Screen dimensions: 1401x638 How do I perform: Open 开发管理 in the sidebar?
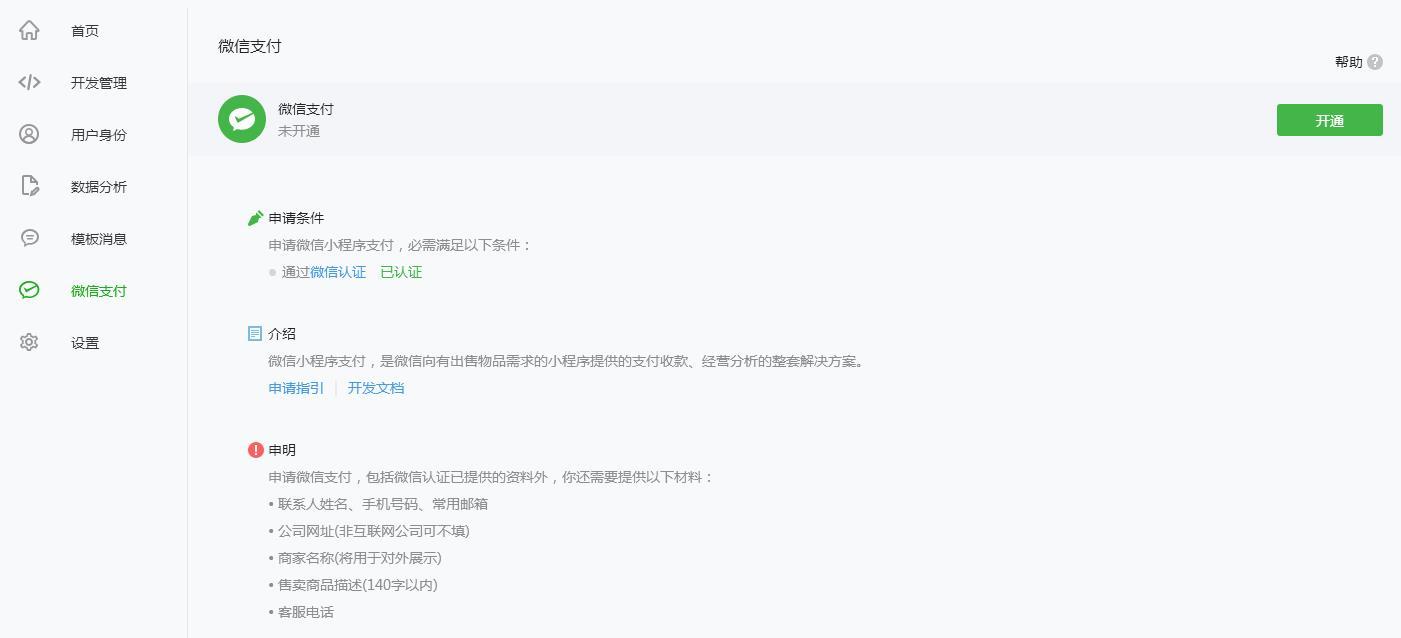point(99,83)
